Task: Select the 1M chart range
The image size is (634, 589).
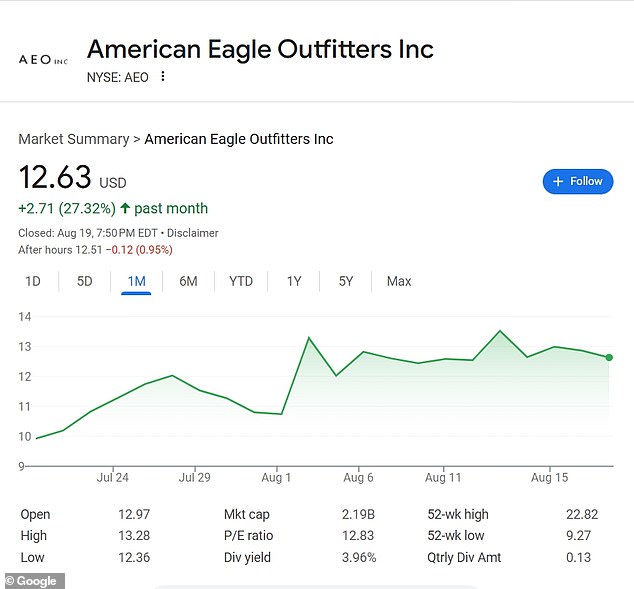Action: (x=136, y=282)
